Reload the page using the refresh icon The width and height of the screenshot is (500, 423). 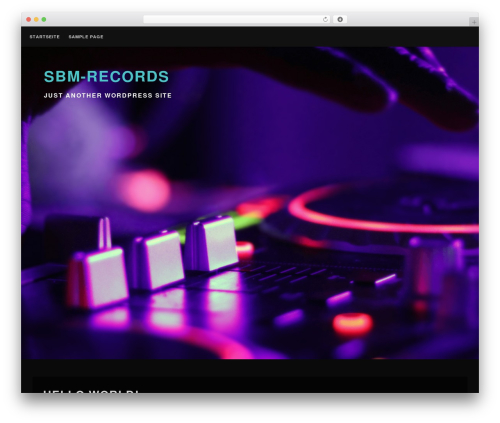coord(325,19)
